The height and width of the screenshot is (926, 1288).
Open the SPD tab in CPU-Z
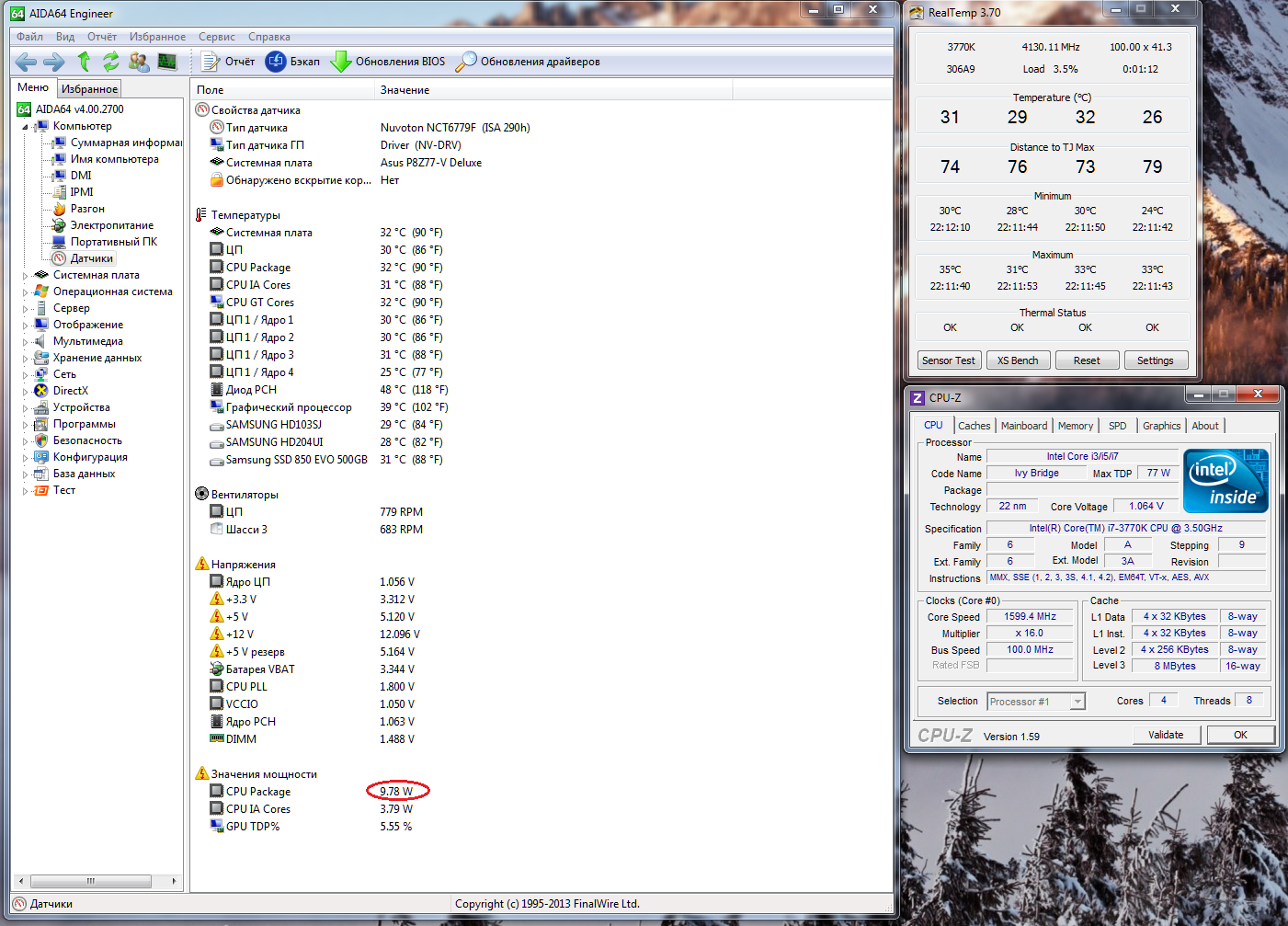point(1118,426)
